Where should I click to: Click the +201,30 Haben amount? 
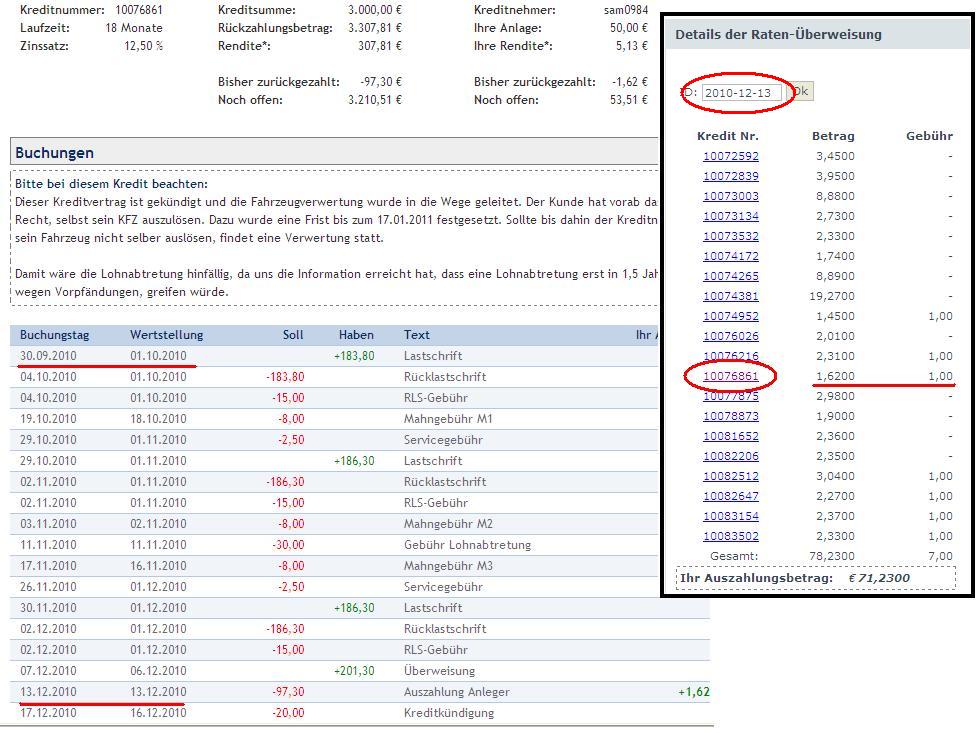tap(354, 671)
